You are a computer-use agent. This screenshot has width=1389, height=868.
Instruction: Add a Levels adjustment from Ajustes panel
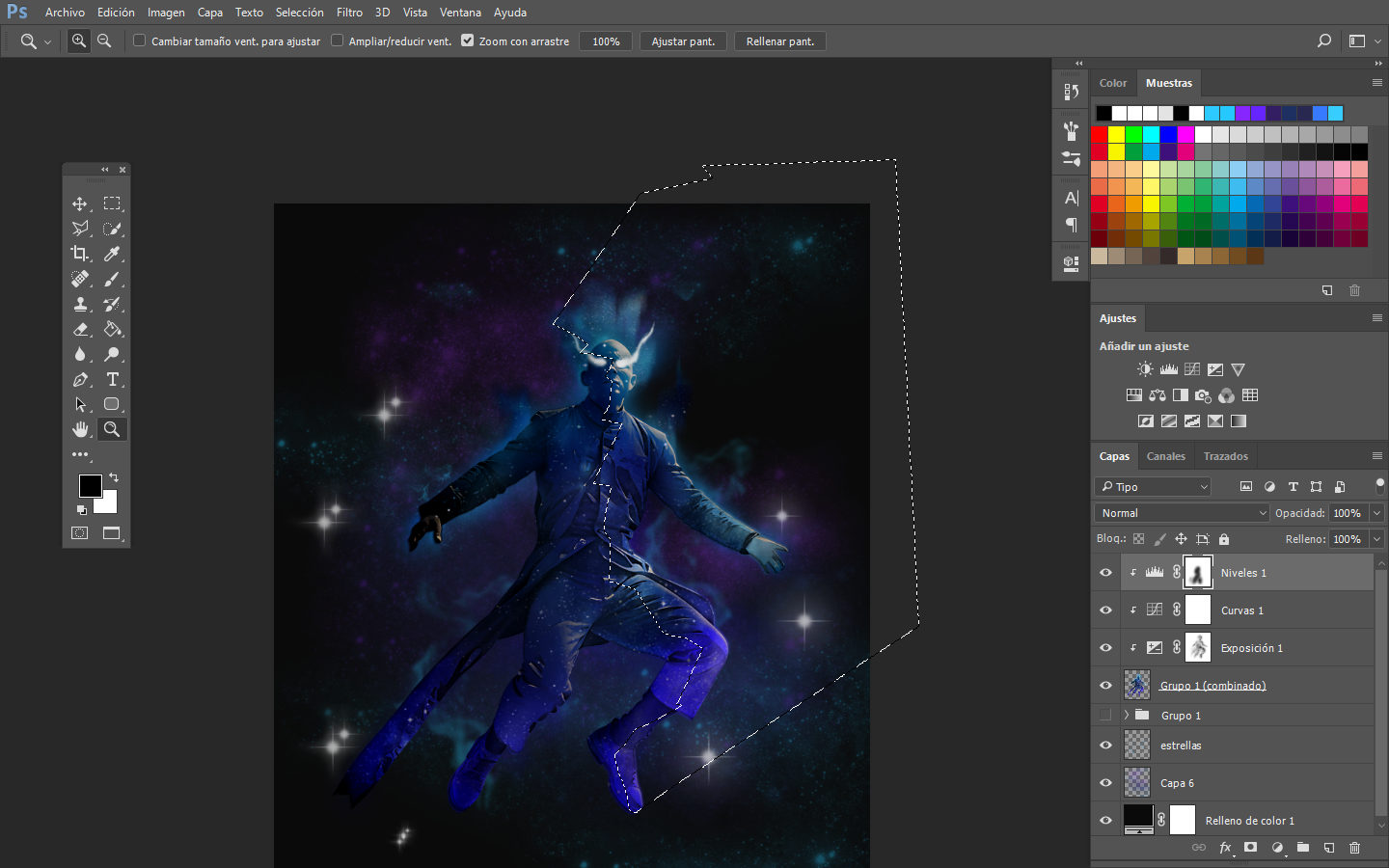pos(1168,369)
